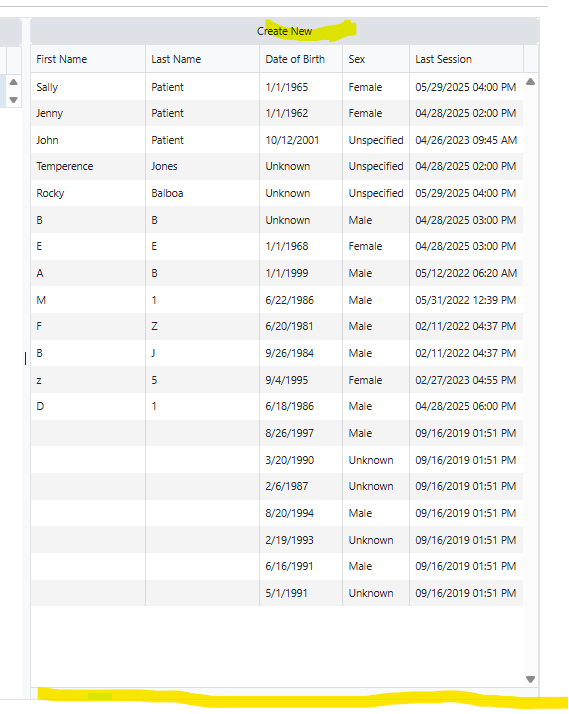
Task: Select the Sally Patient row
Action: pyautogui.click(x=277, y=87)
